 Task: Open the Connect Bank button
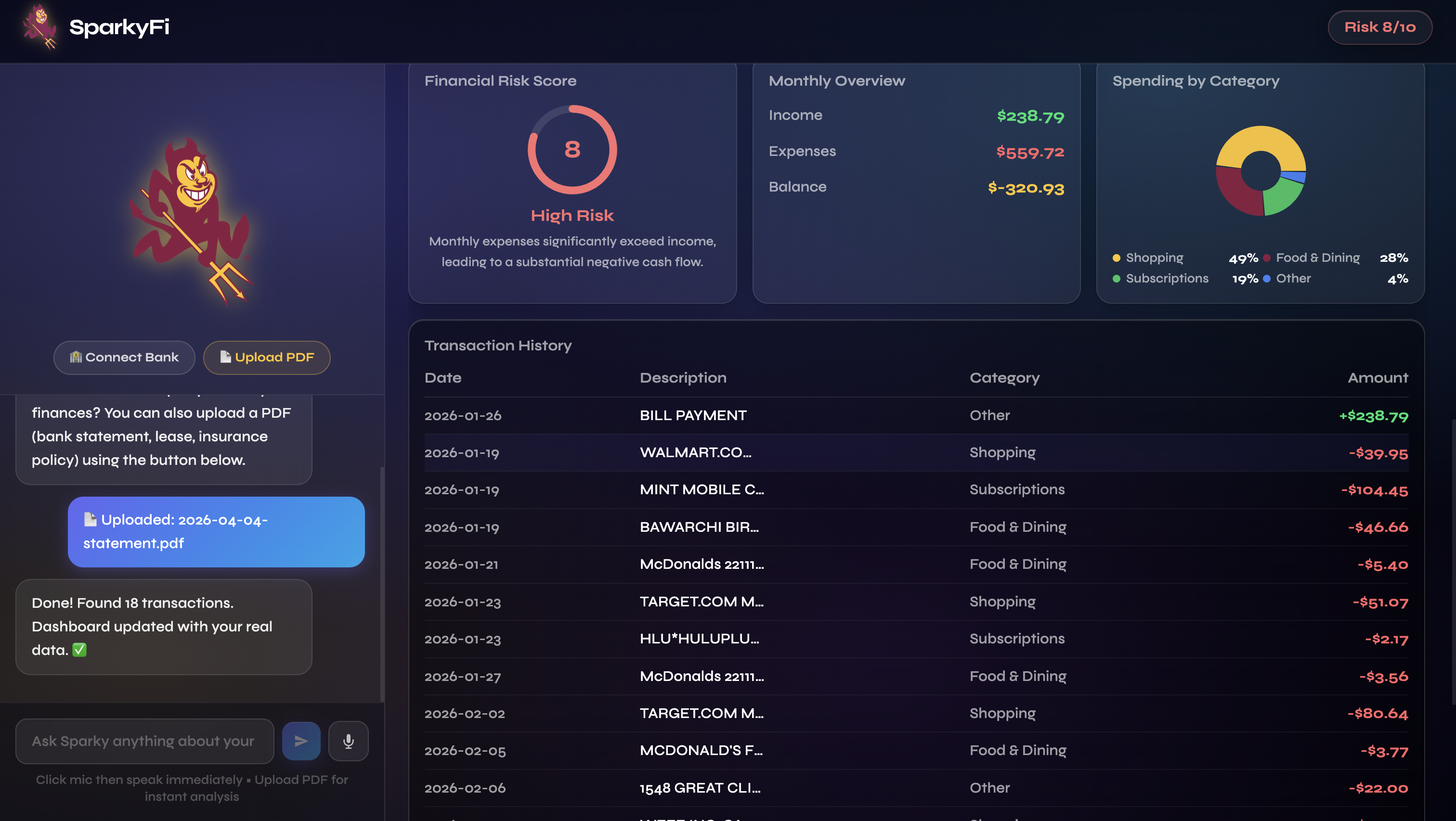pos(124,357)
